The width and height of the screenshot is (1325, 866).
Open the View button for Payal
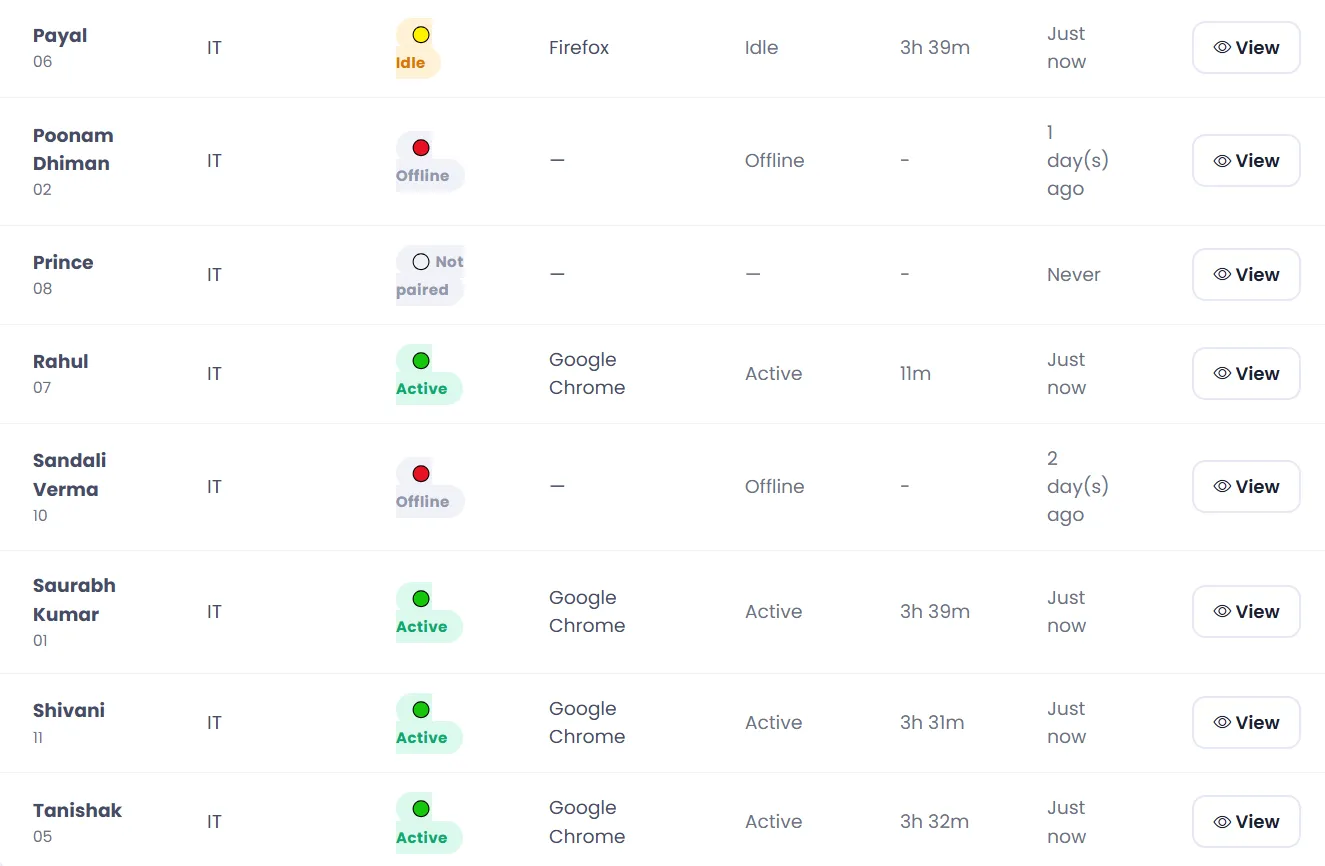(1246, 48)
